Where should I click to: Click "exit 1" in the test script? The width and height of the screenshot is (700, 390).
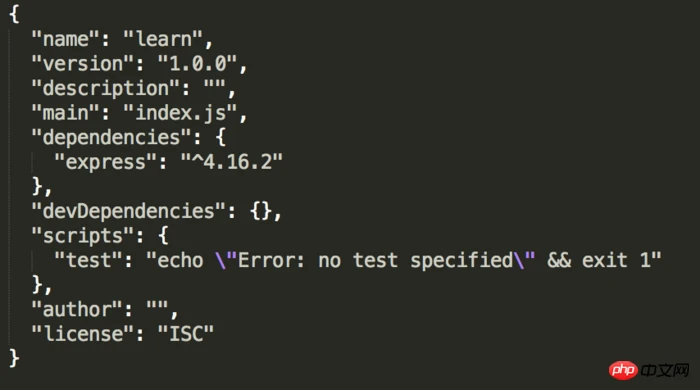click(617, 260)
